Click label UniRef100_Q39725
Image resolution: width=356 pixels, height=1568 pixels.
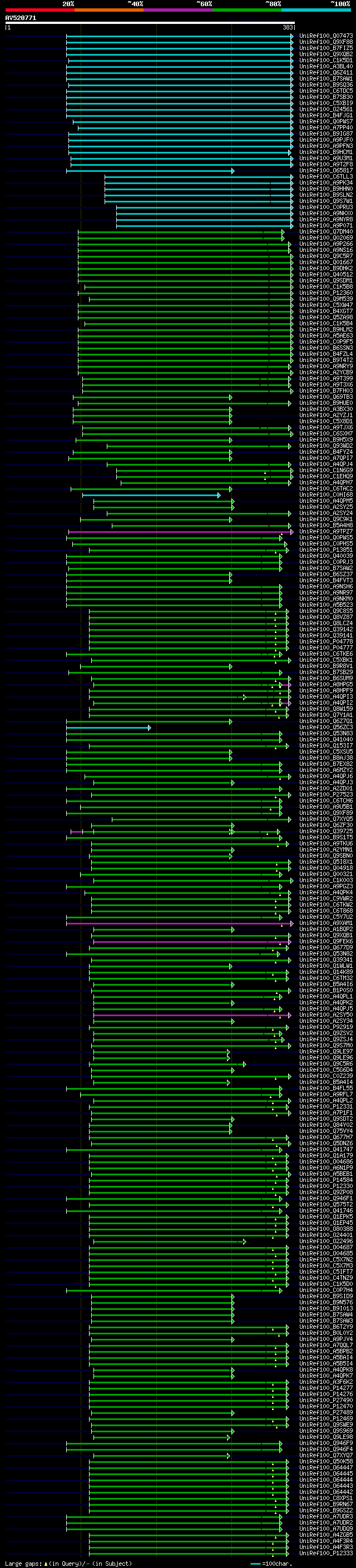pyautogui.click(x=326, y=832)
